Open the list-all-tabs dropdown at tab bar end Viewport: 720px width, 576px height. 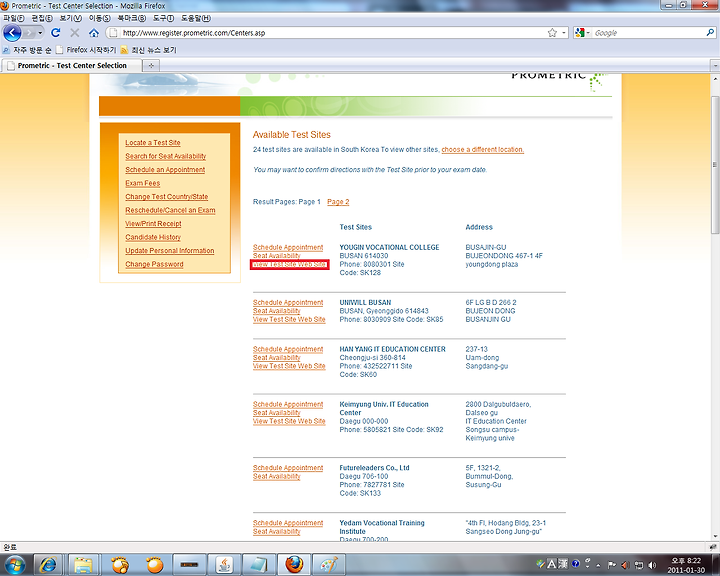click(x=715, y=66)
